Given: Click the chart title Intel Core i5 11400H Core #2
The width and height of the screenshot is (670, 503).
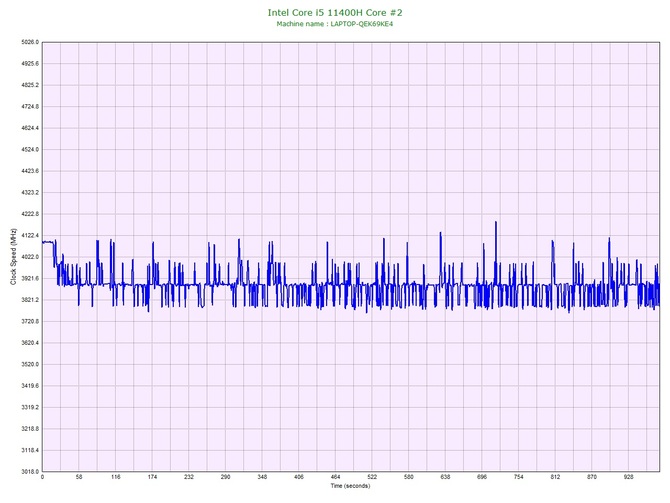Looking at the screenshot, I should (x=335, y=12).
